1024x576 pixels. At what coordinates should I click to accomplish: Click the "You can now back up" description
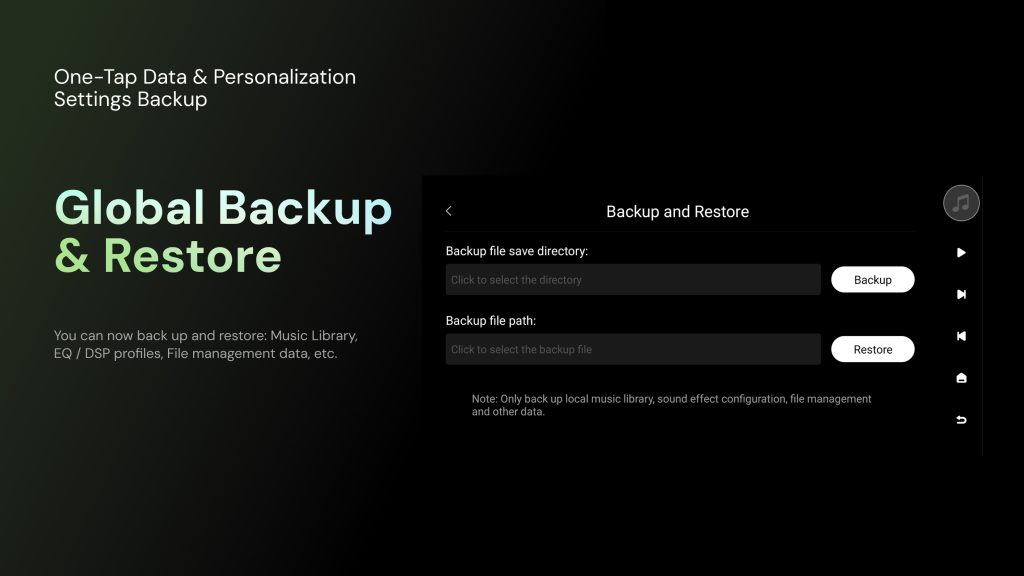point(205,334)
